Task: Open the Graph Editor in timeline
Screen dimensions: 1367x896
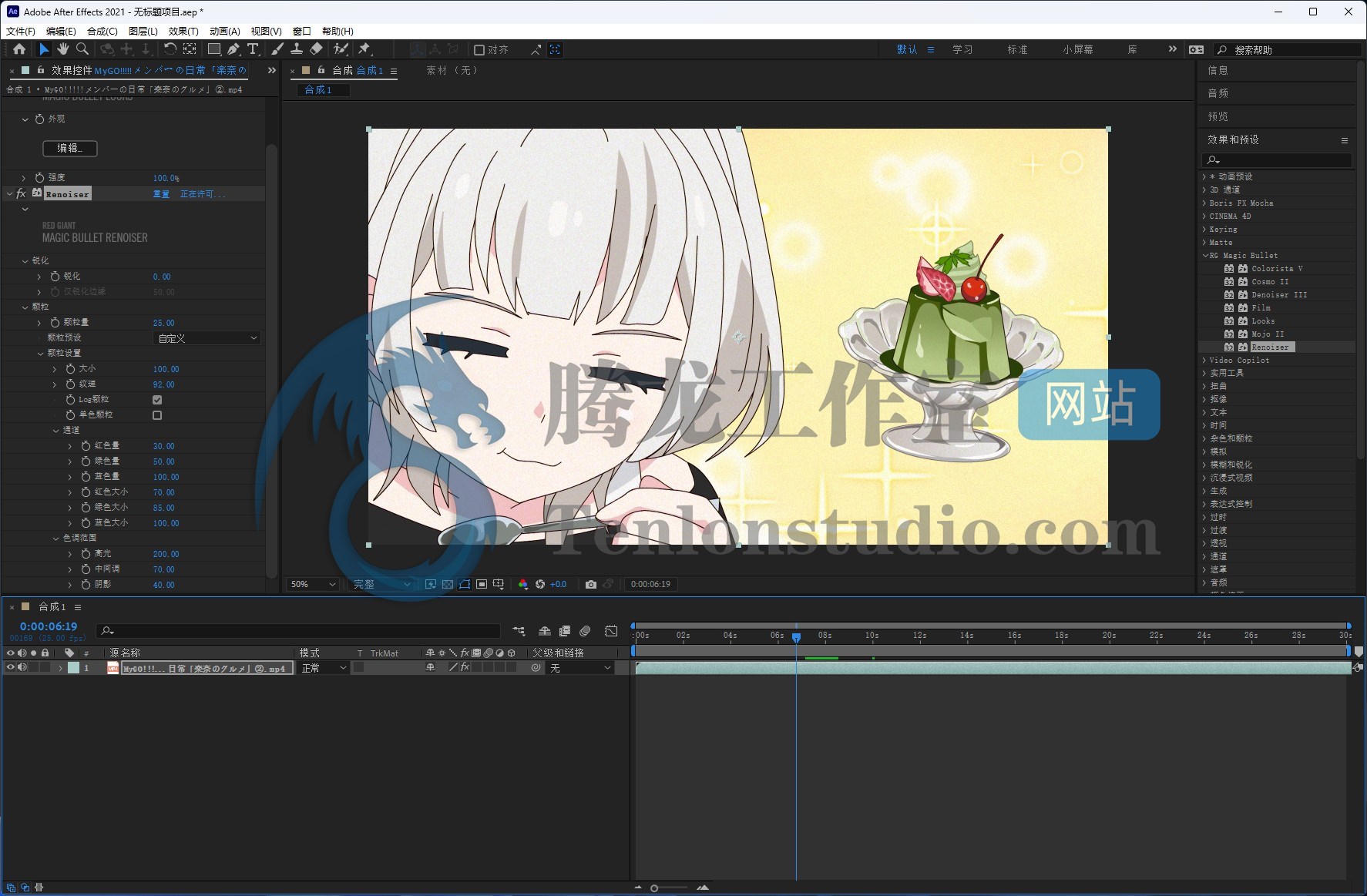Action: coord(611,631)
